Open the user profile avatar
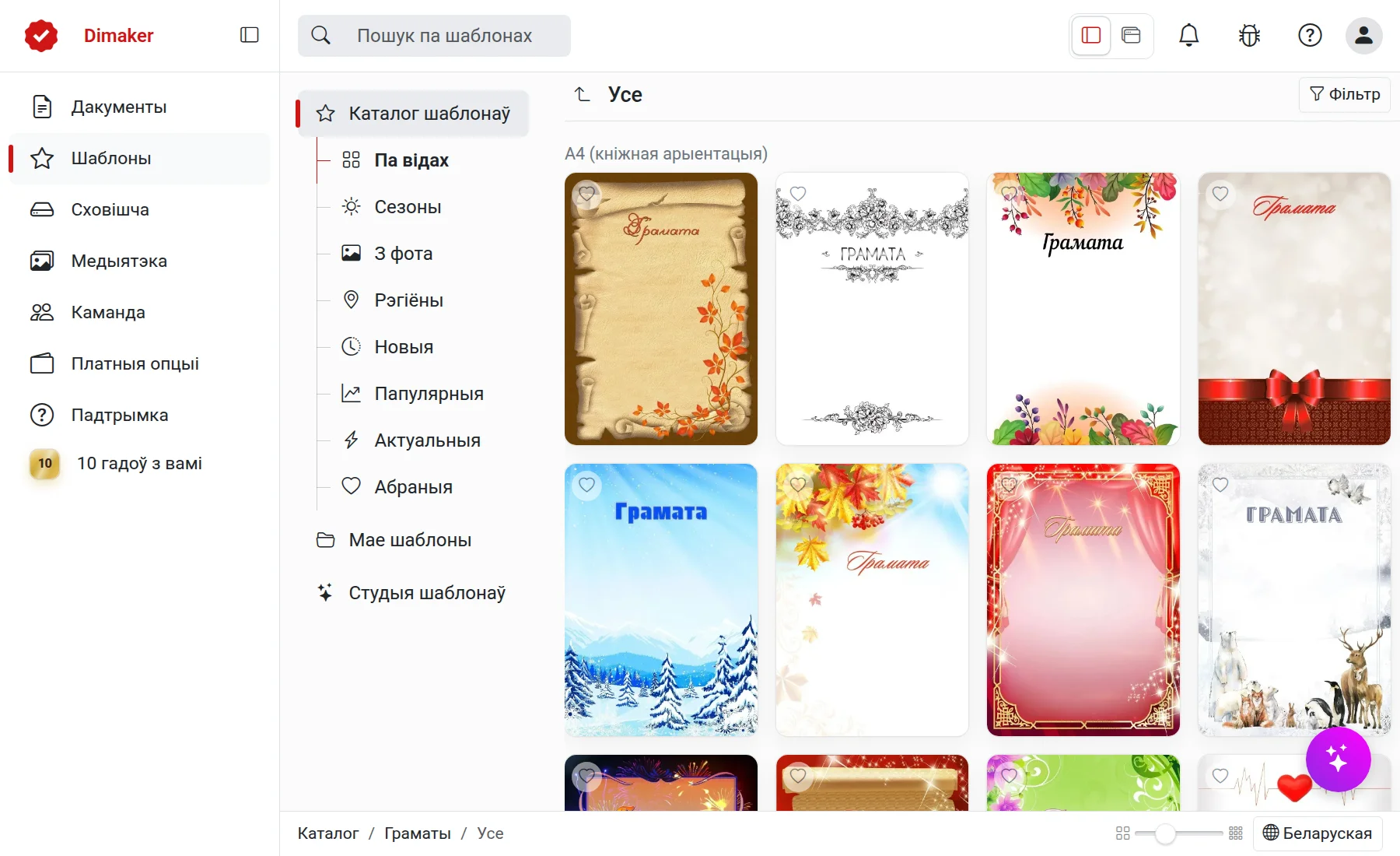This screenshot has width=1400, height=856. pyautogui.click(x=1363, y=35)
